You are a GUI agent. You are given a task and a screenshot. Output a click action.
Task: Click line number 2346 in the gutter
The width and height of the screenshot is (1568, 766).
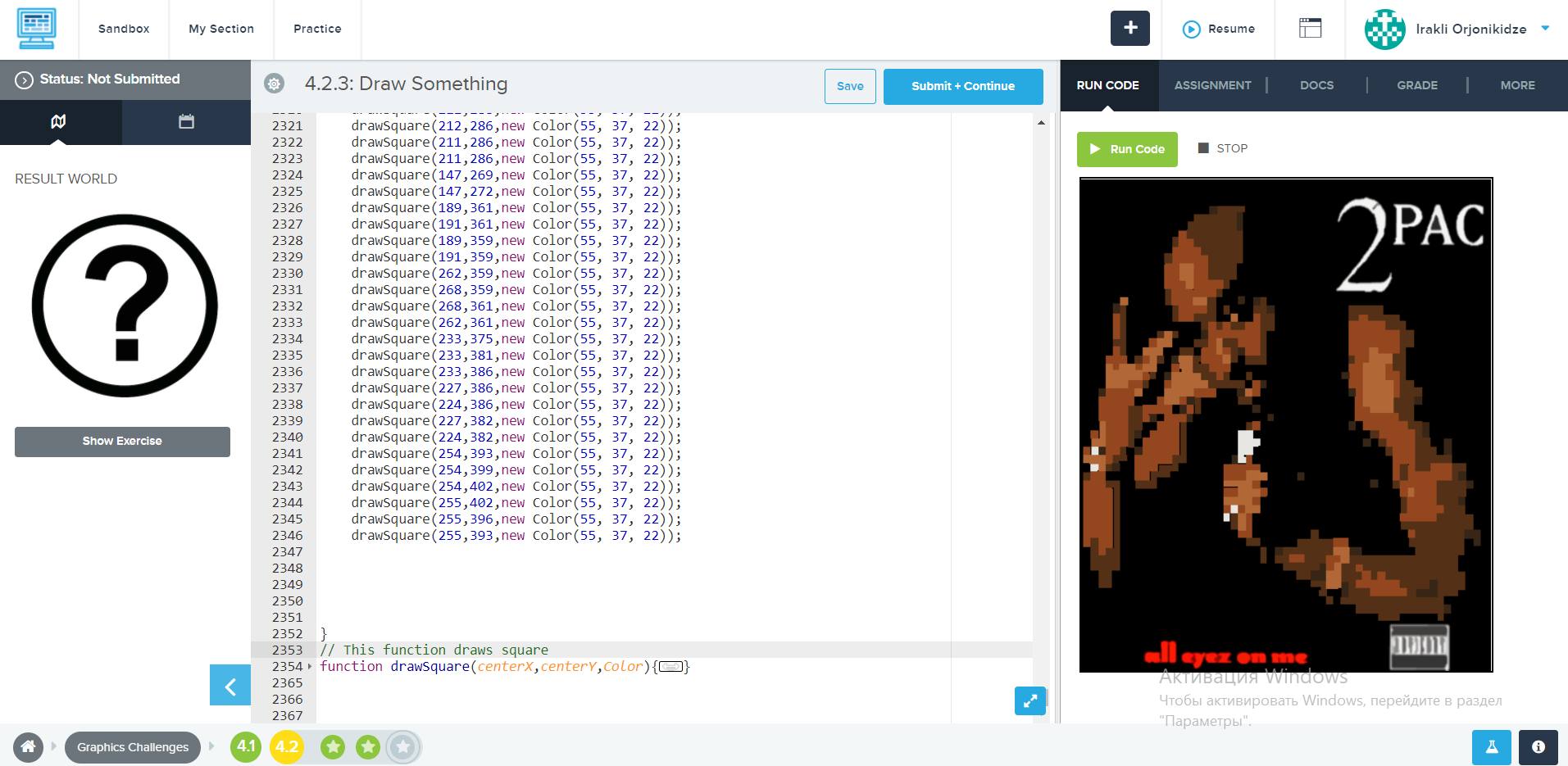(288, 536)
